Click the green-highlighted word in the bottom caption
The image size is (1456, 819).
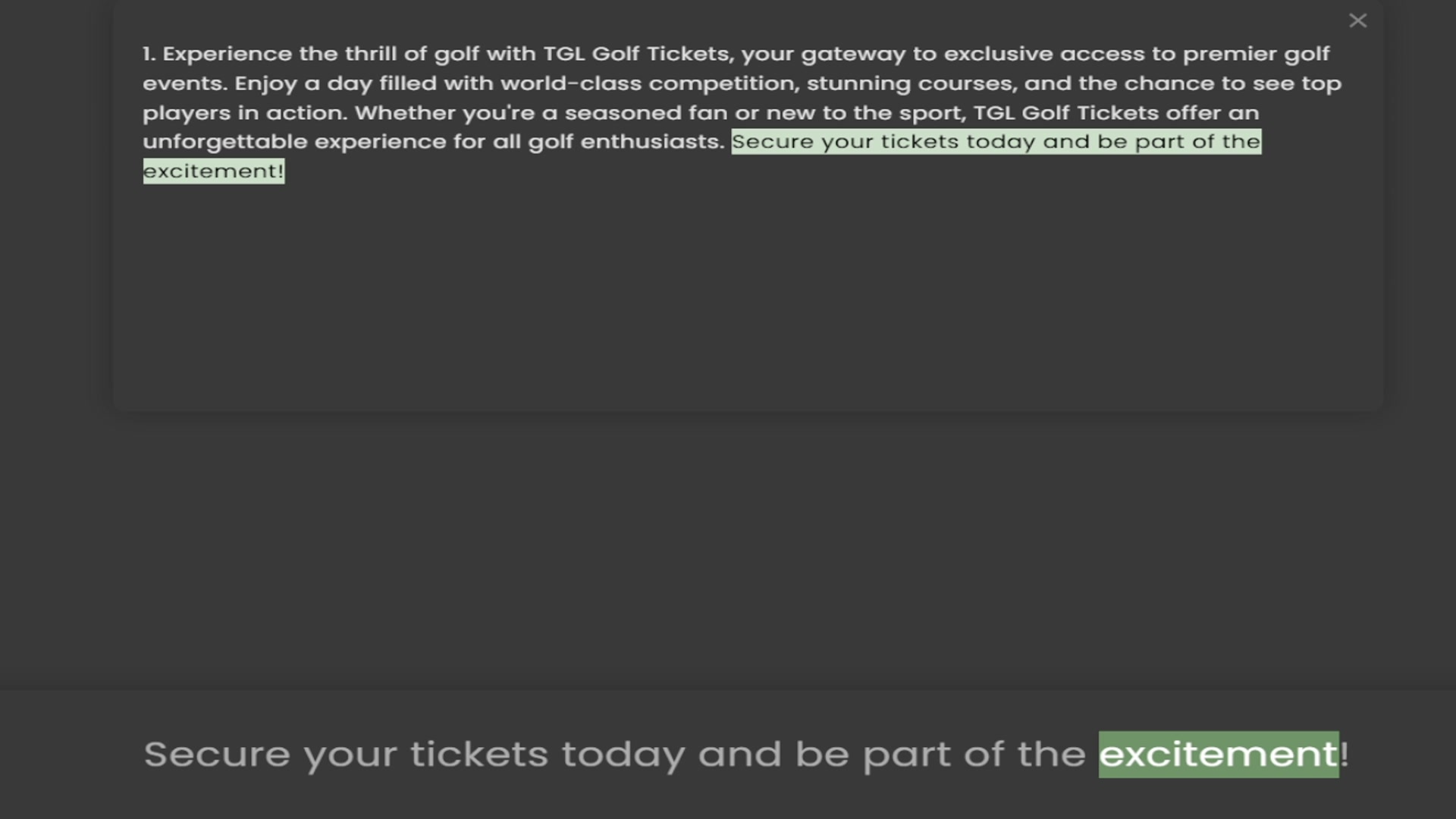(1218, 754)
